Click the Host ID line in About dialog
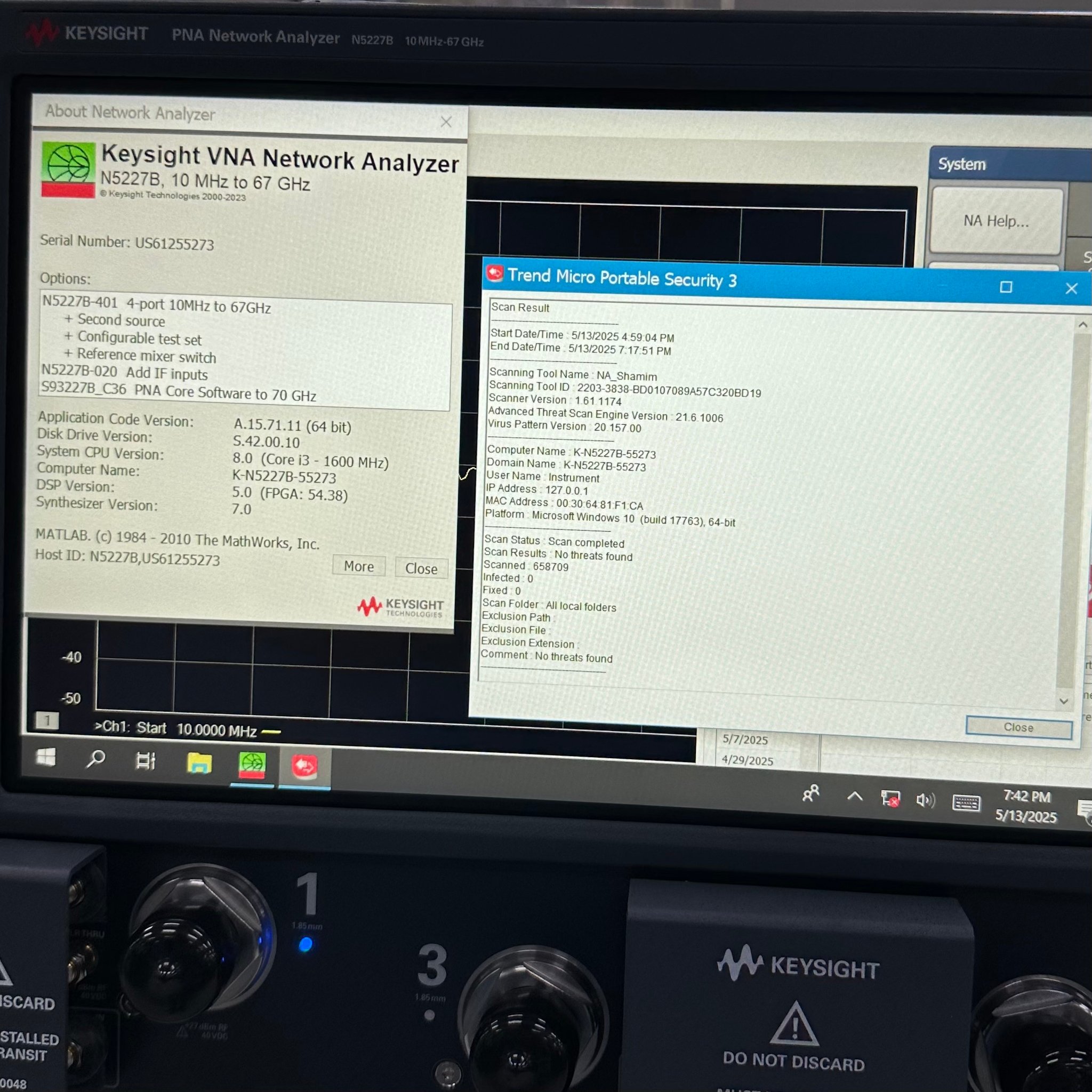1092x1092 pixels. (x=128, y=557)
